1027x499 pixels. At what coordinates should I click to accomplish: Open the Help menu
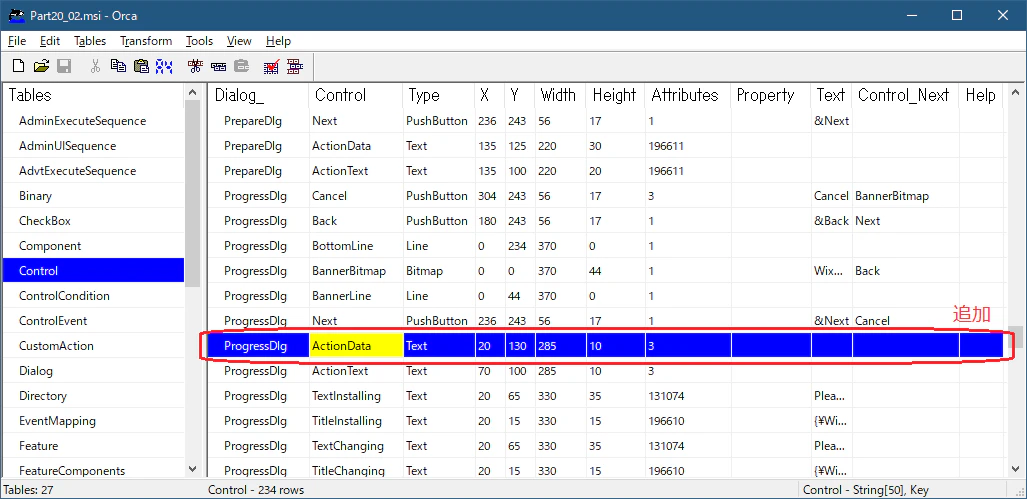point(278,41)
